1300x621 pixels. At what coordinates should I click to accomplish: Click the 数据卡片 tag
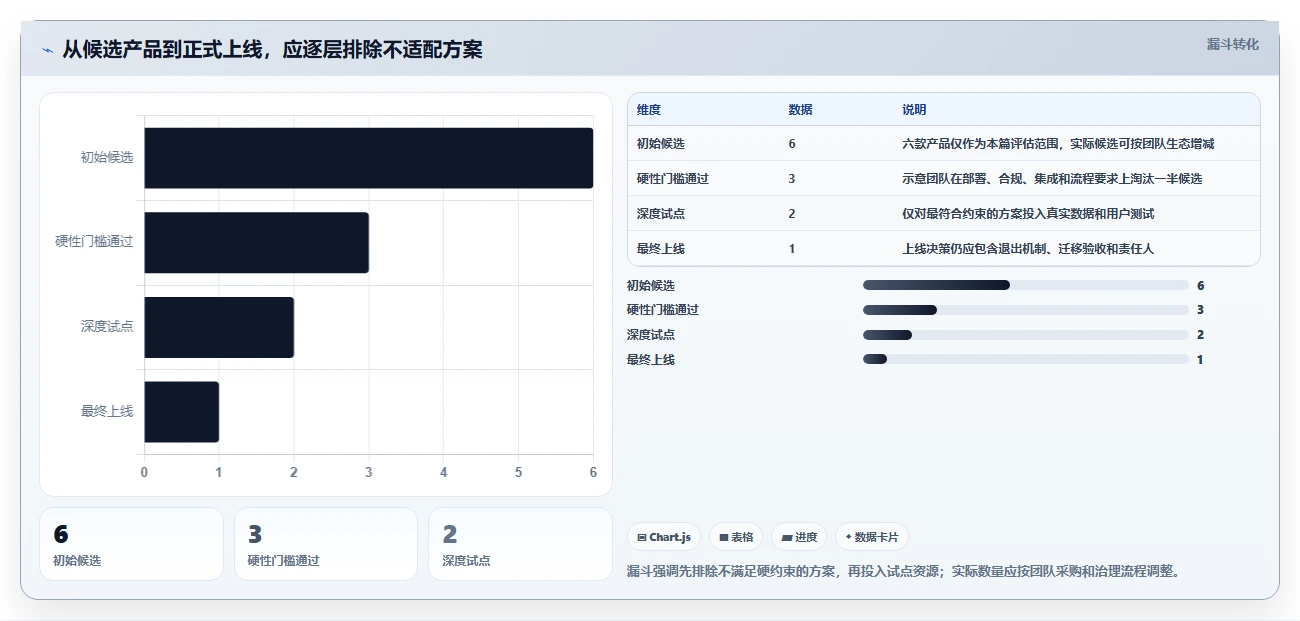(x=872, y=537)
